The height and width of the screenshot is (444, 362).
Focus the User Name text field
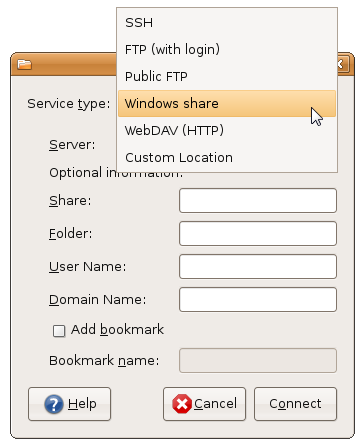258,266
